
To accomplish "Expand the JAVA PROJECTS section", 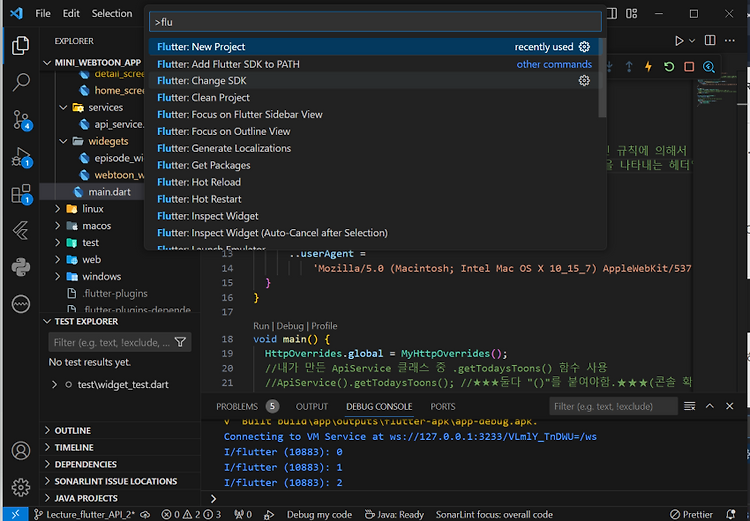I will 47,498.
